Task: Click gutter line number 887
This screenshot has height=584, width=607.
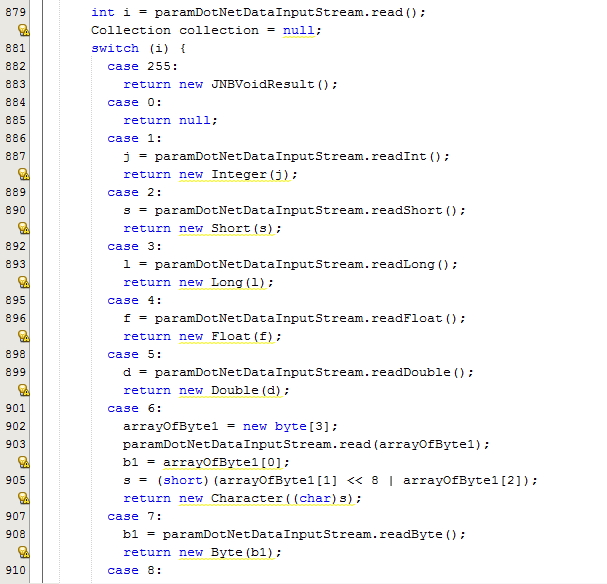Action: pyautogui.click(x=15, y=156)
